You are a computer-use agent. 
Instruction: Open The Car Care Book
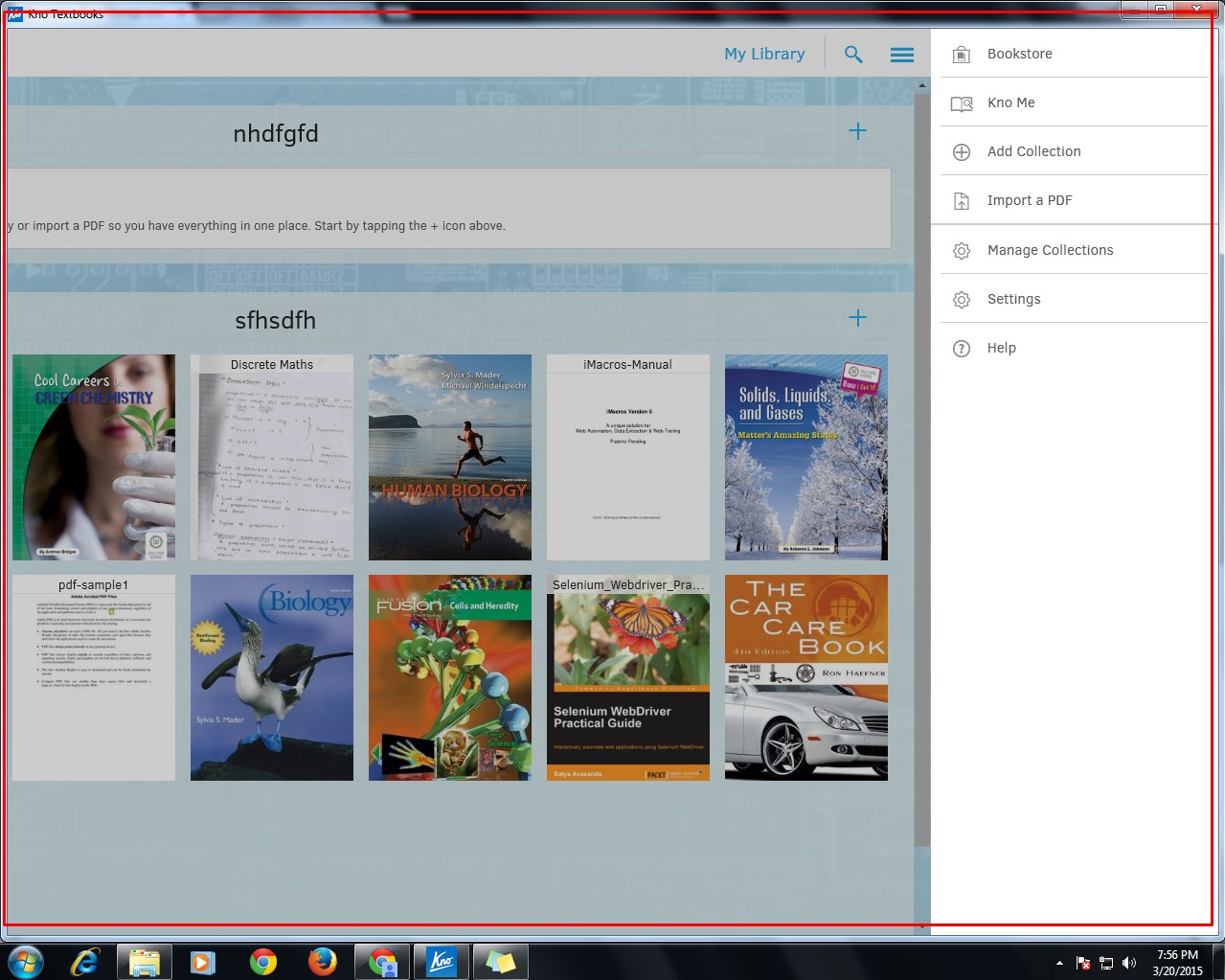(x=806, y=677)
